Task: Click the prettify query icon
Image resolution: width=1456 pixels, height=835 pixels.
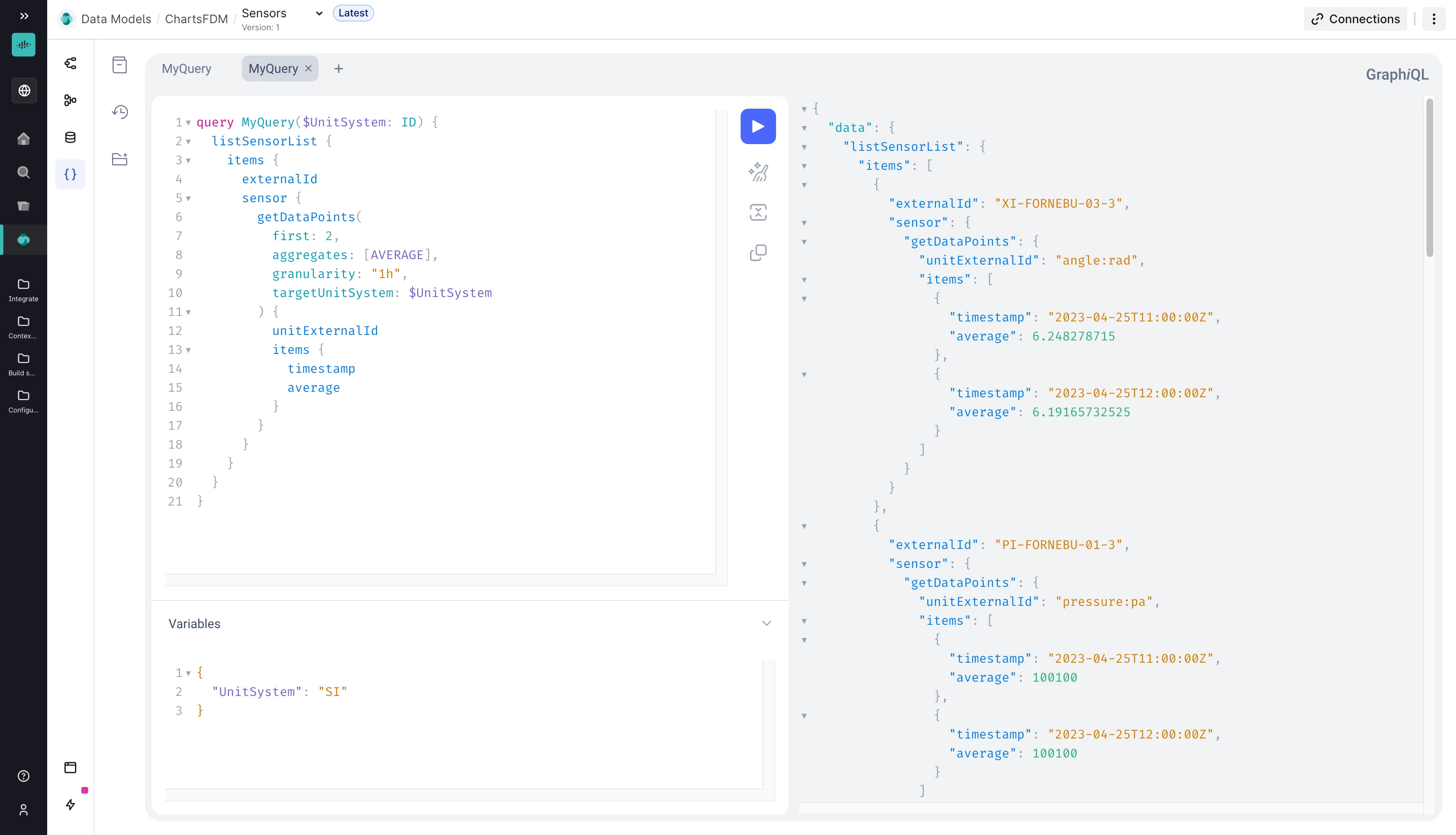Action: click(757, 171)
